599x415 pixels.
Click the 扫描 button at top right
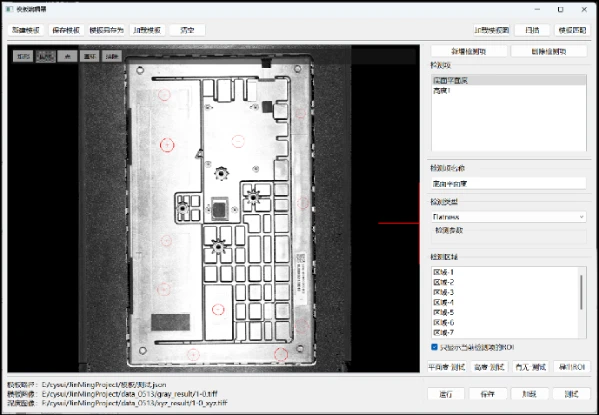[x=532, y=30]
